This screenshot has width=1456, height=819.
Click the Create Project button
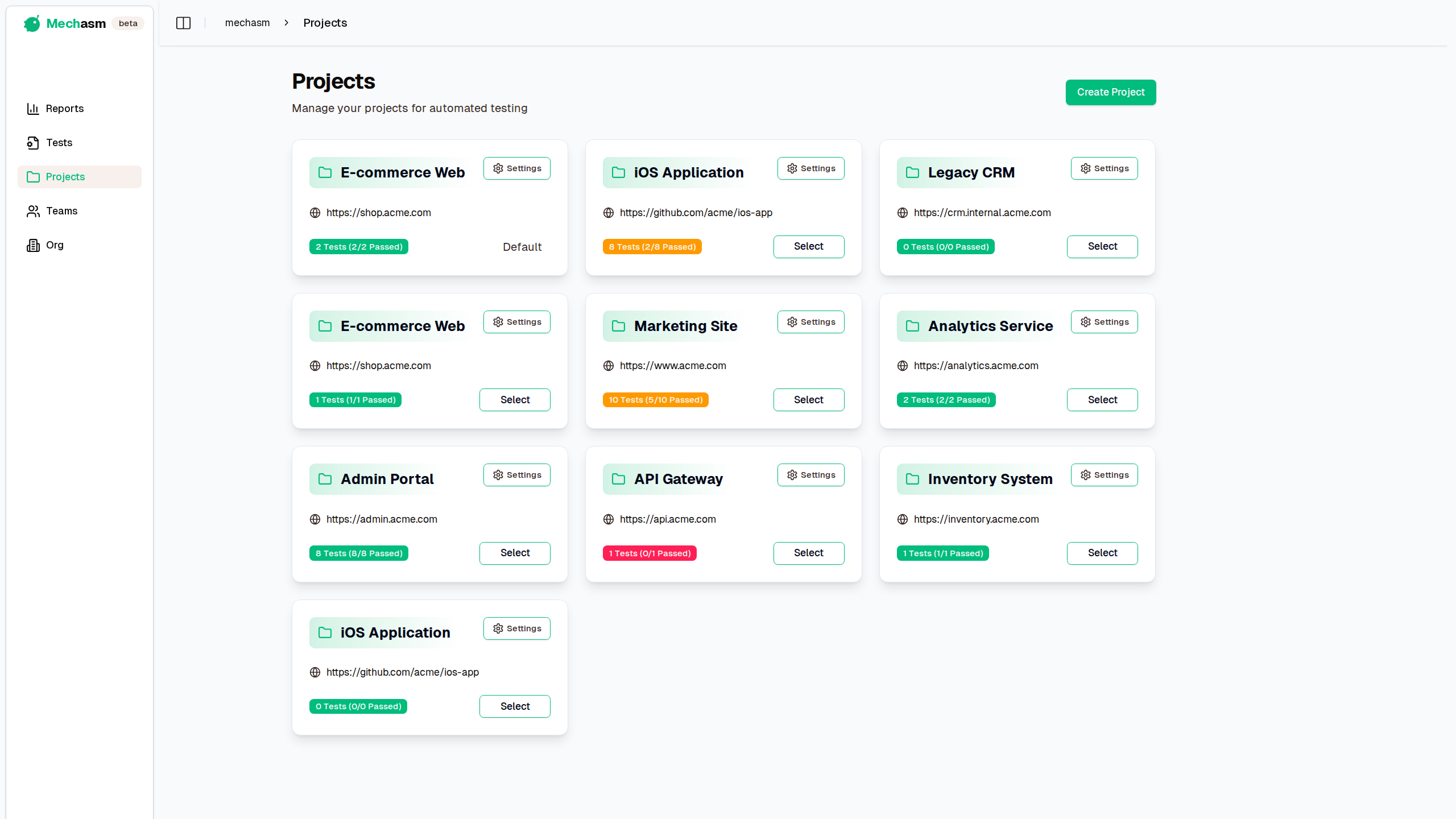tap(1110, 92)
